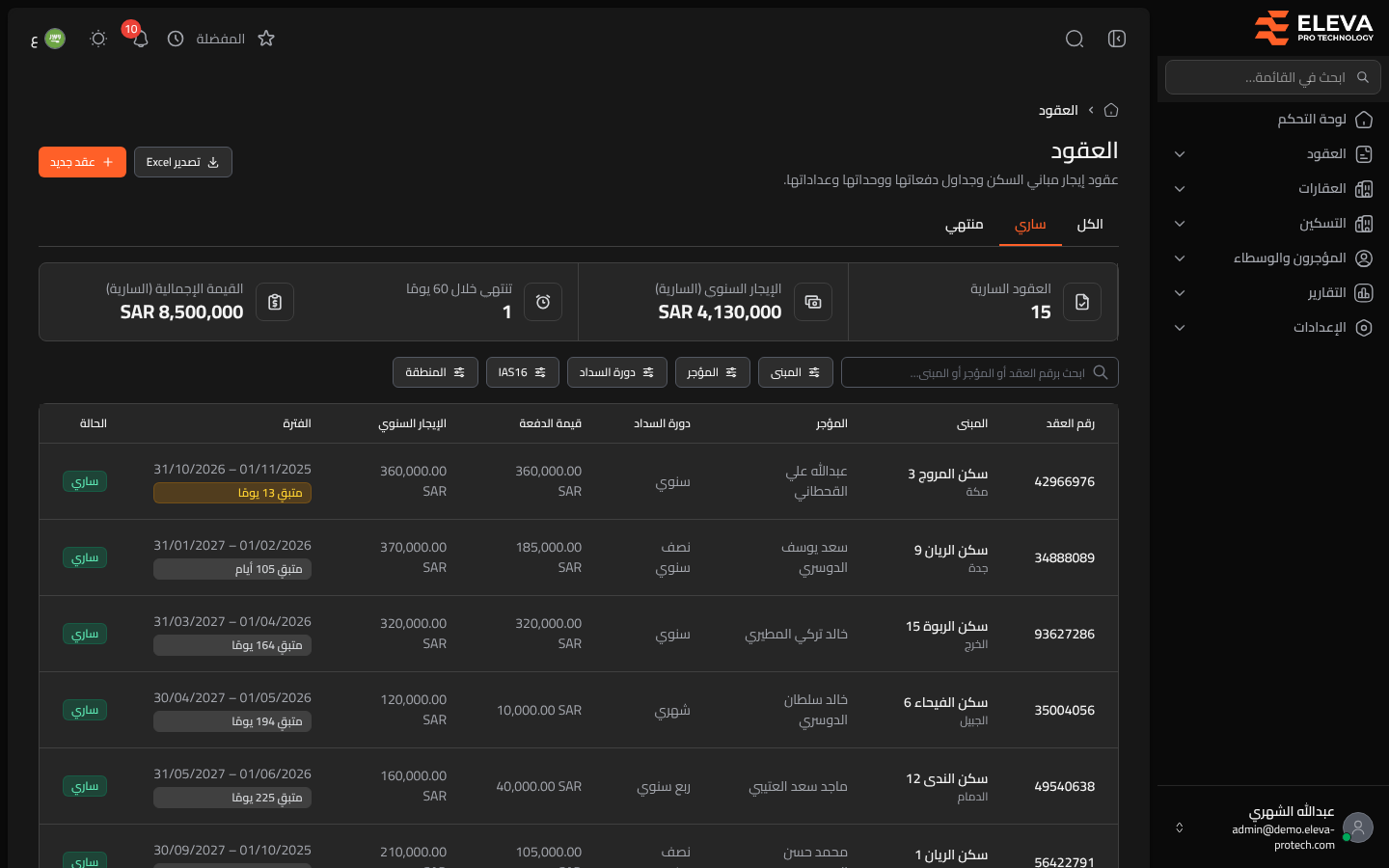Switch to the الكل tab

click(1090, 225)
